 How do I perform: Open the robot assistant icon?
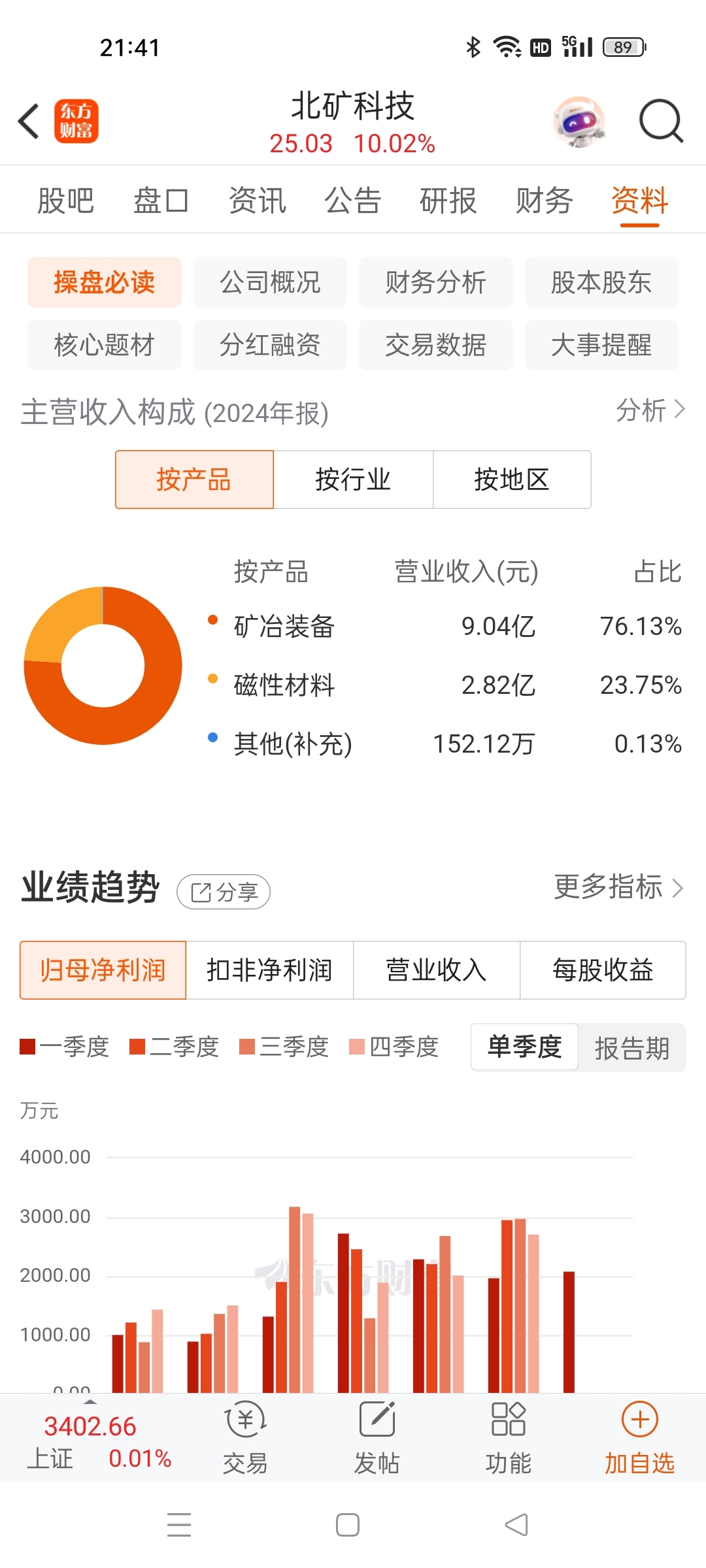[579, 122]
